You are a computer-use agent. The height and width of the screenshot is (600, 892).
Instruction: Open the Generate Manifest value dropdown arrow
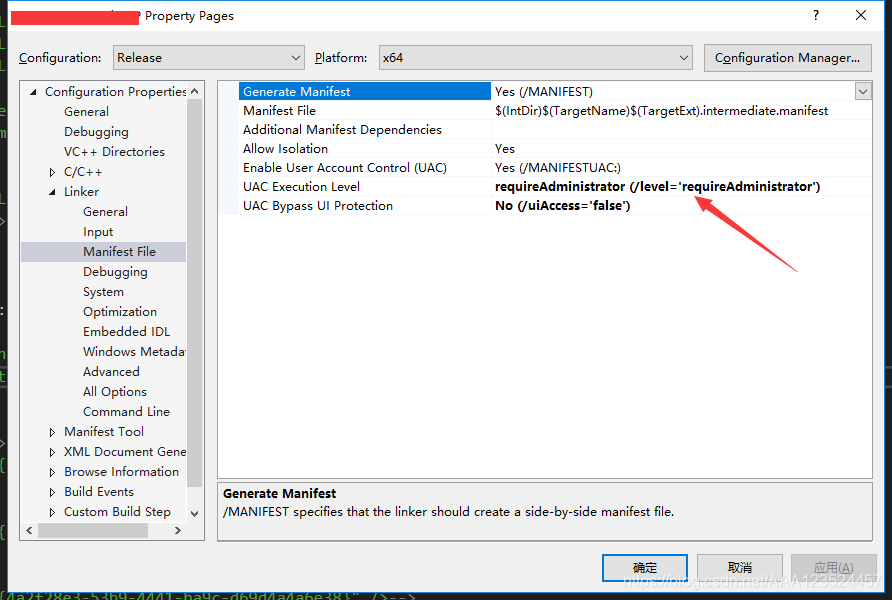click(863, 92)
